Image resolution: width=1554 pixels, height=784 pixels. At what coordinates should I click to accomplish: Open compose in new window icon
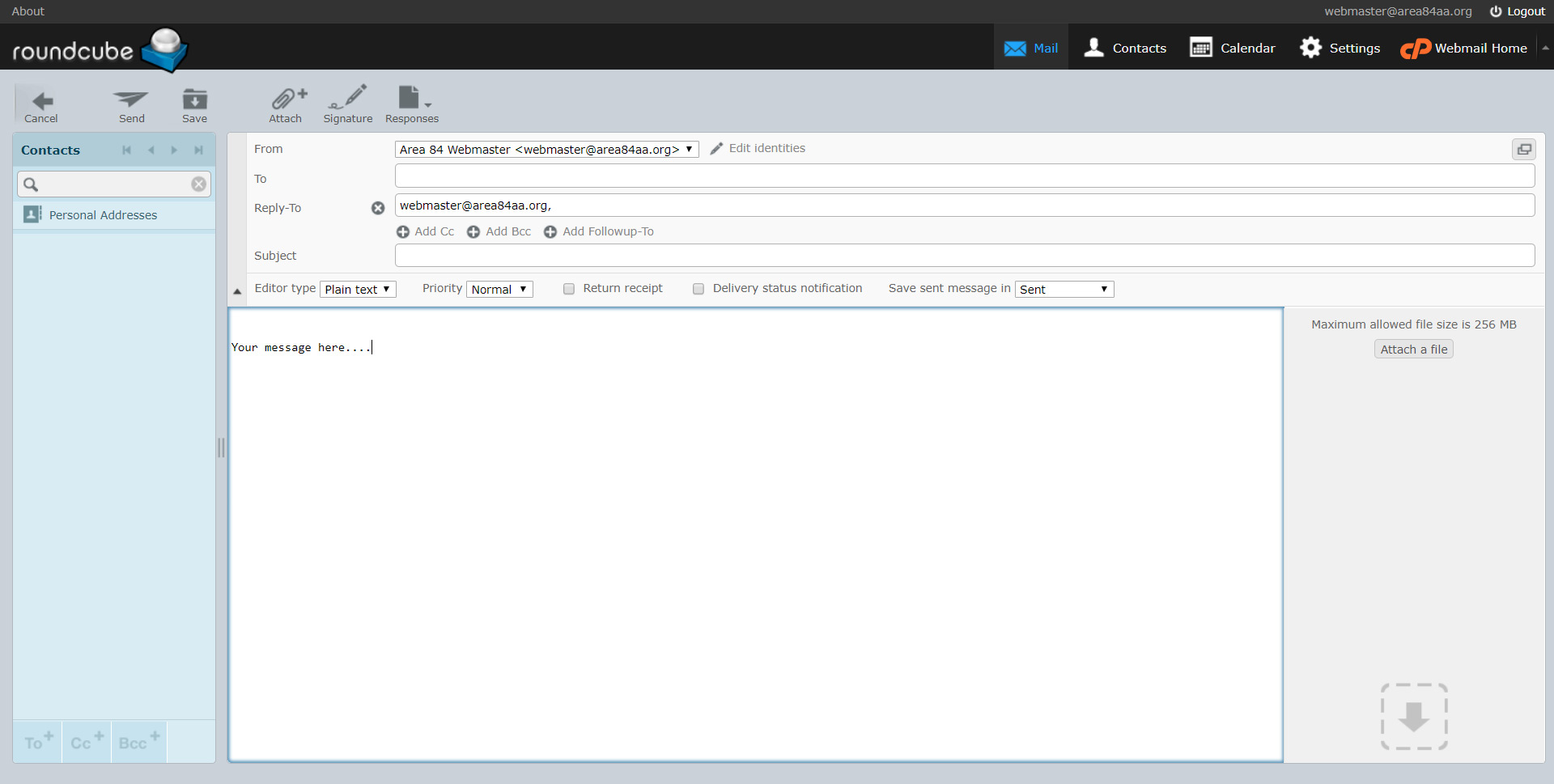point(1523,150)
